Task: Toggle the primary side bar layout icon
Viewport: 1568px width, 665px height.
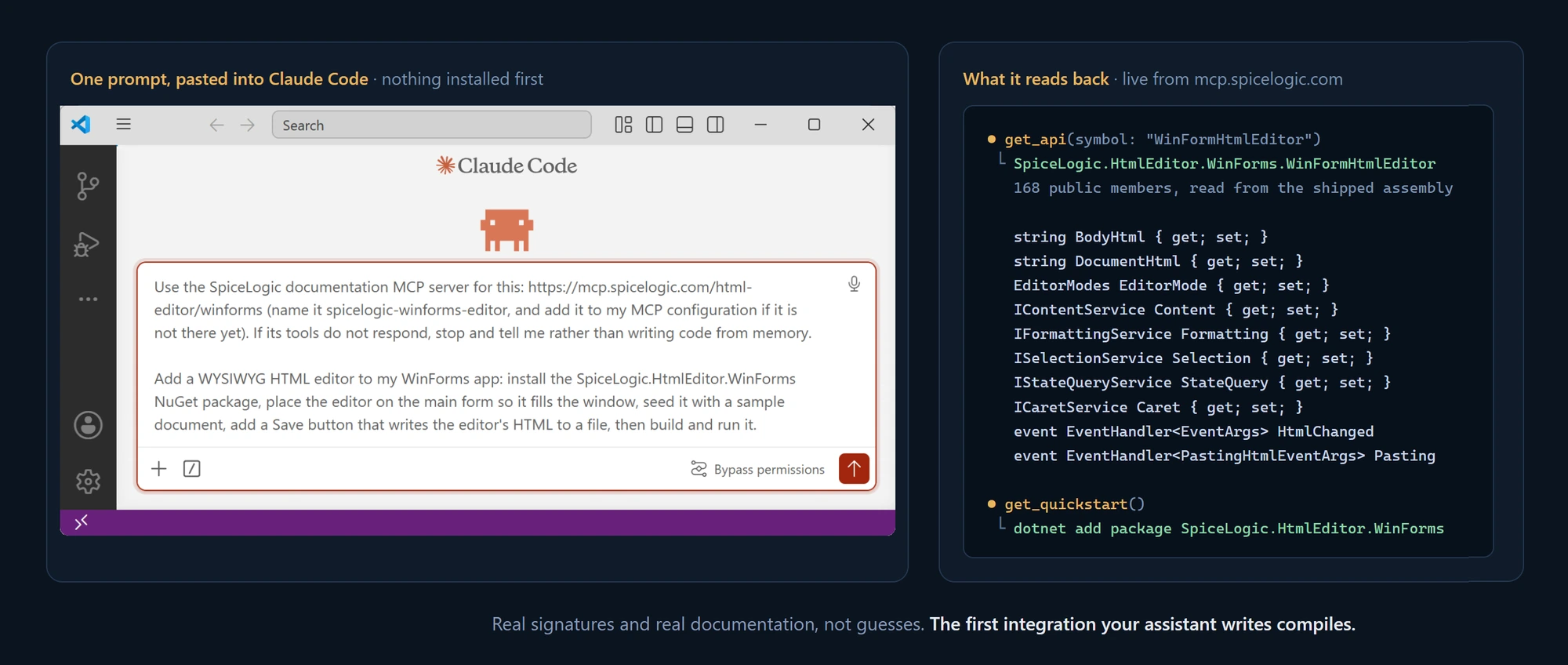Action: pos(654,125)
